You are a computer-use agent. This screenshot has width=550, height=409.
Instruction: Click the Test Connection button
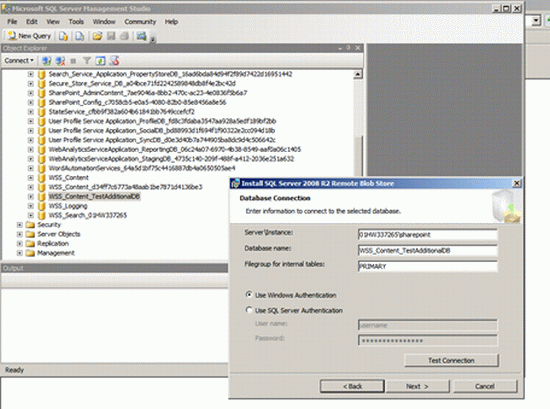pos(451,360)
